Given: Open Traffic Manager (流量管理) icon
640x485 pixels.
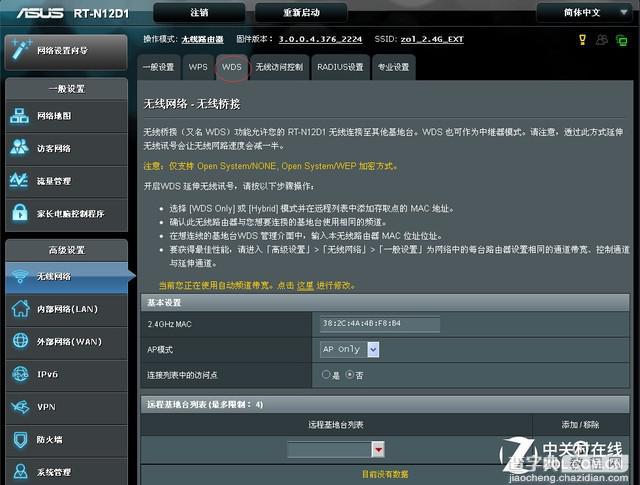Looking at the screenshot, I should pyautogui.click(x=19, y=180).
